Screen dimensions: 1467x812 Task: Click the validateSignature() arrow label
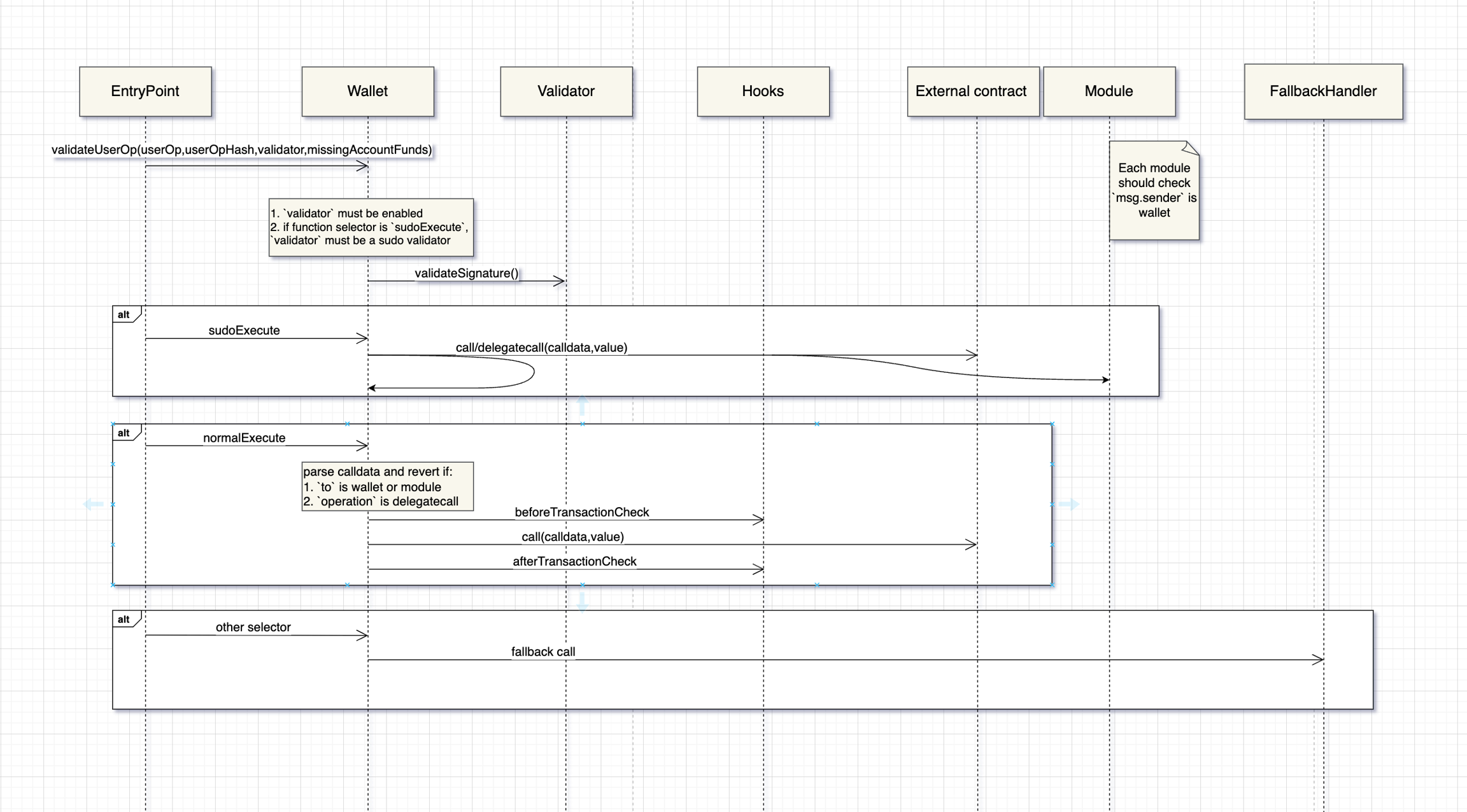(x=466, y=273)
